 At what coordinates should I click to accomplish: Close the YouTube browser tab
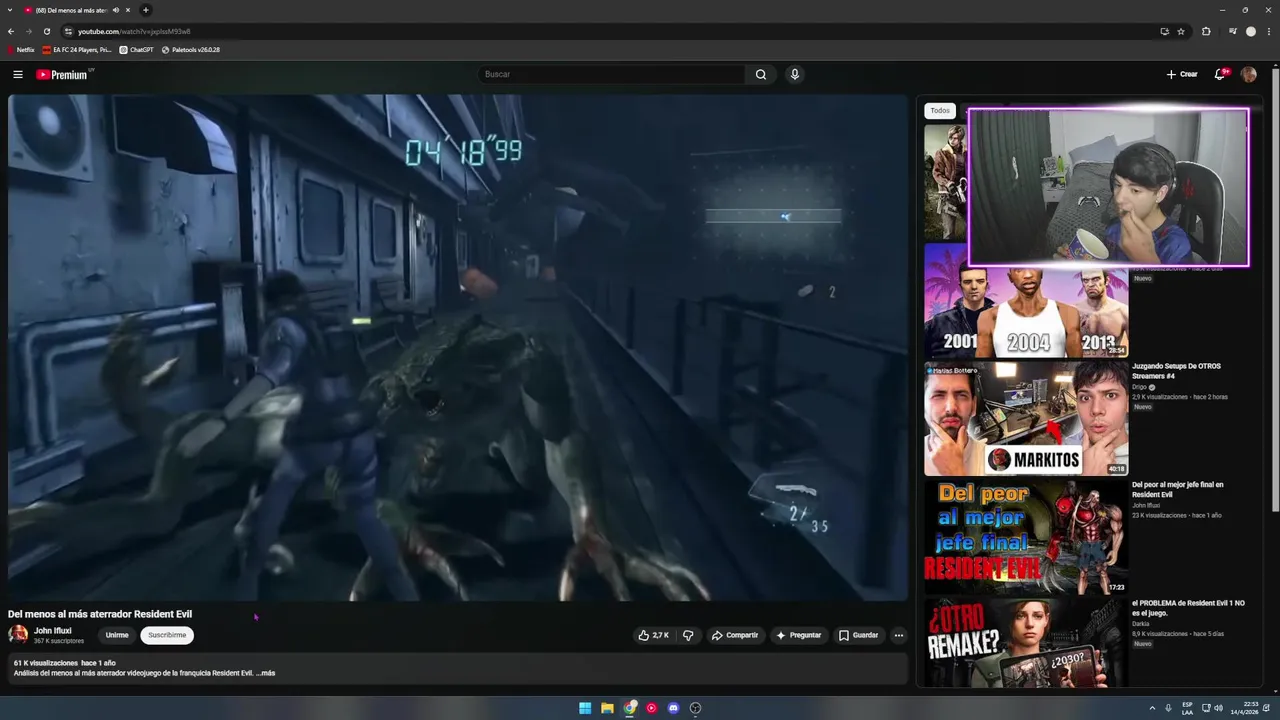(x=128, y=10)
